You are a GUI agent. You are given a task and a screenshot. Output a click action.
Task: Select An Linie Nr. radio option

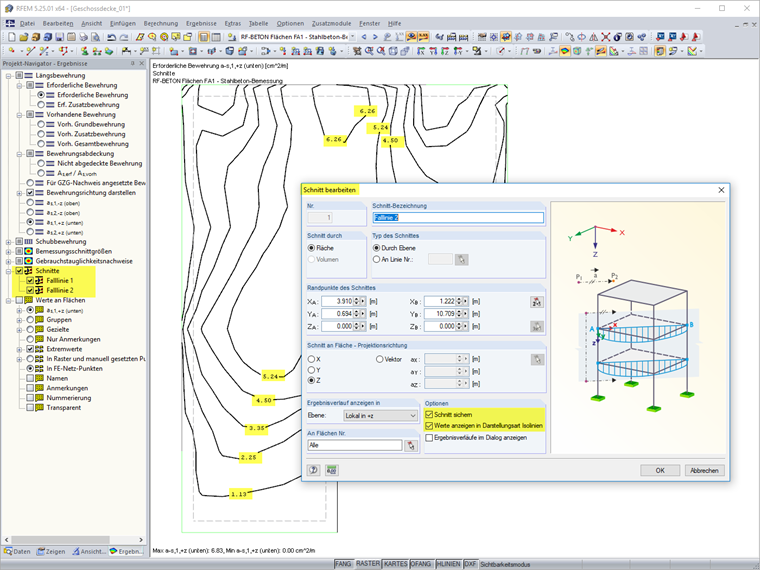pos(376,259)
